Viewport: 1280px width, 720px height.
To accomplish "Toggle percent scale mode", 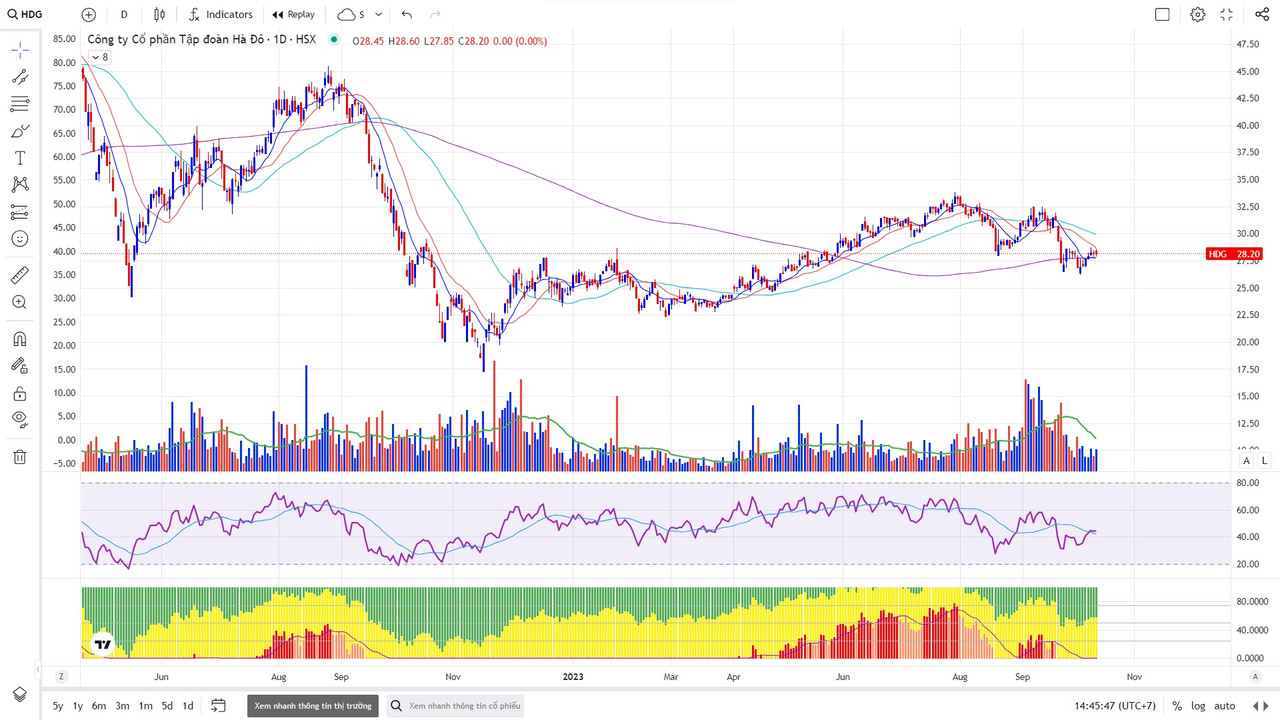I will pos(1177,706).
